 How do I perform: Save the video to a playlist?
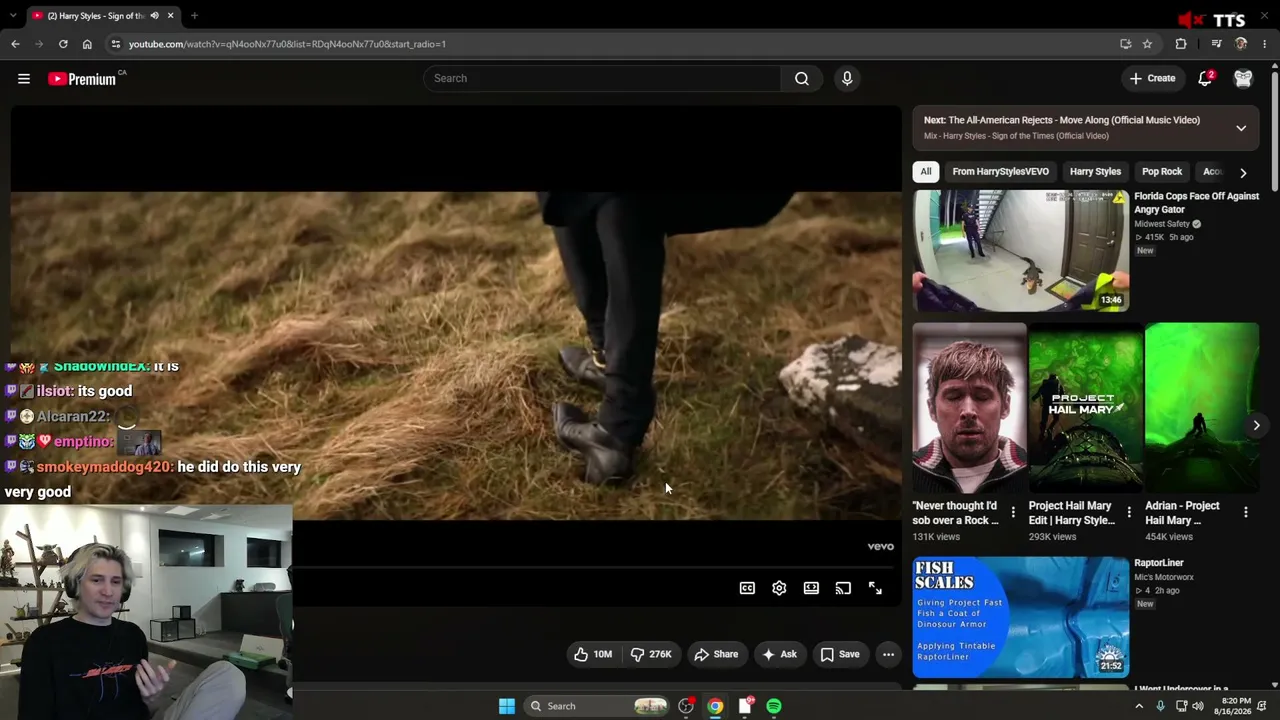point(840,654)
